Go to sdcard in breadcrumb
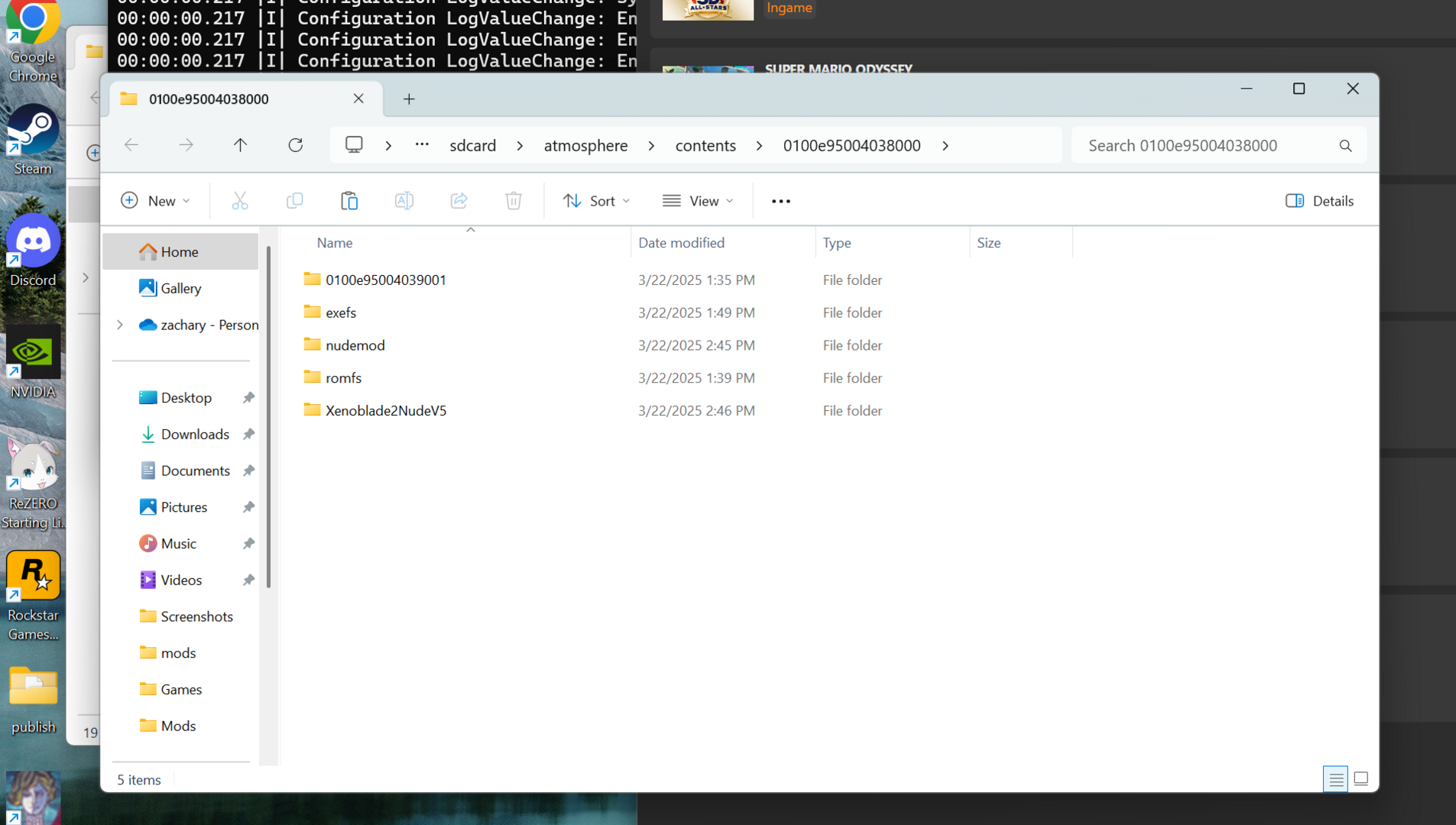Image resolution: width=1456 pixels, height=825 pixels. pos(473,146)
